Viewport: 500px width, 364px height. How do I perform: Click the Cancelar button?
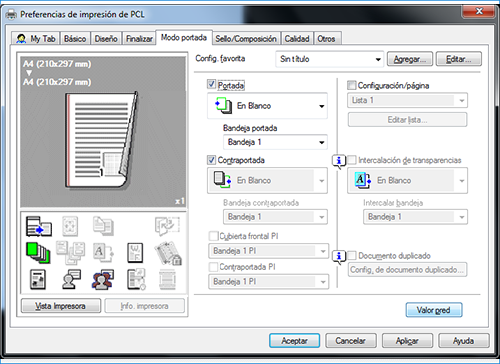coord(351,341)
